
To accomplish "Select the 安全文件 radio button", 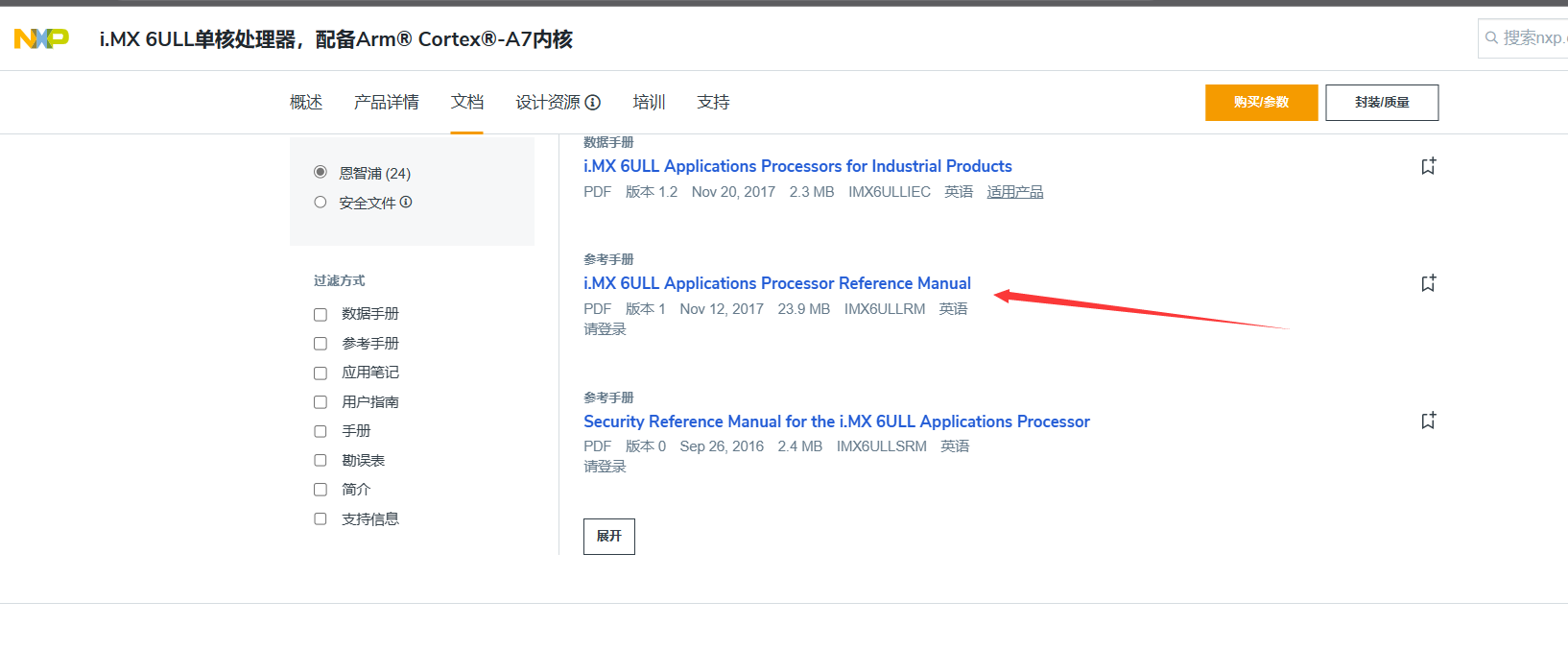I will (x=321, y=202).
